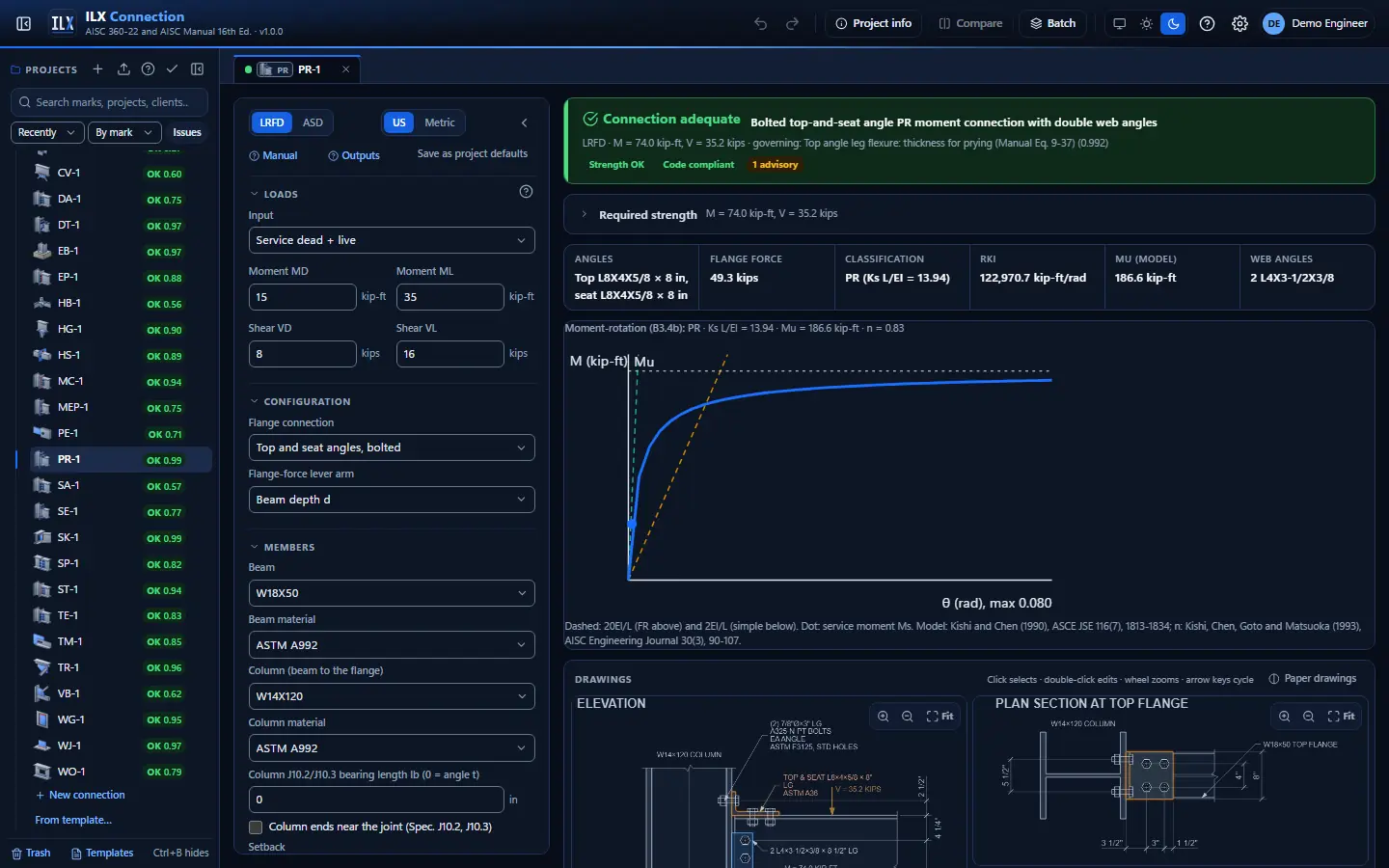Open the settings gear icon
The height and width of the screenshot is (868, 1389).
pyautogui.click(x=1240, y=23)
